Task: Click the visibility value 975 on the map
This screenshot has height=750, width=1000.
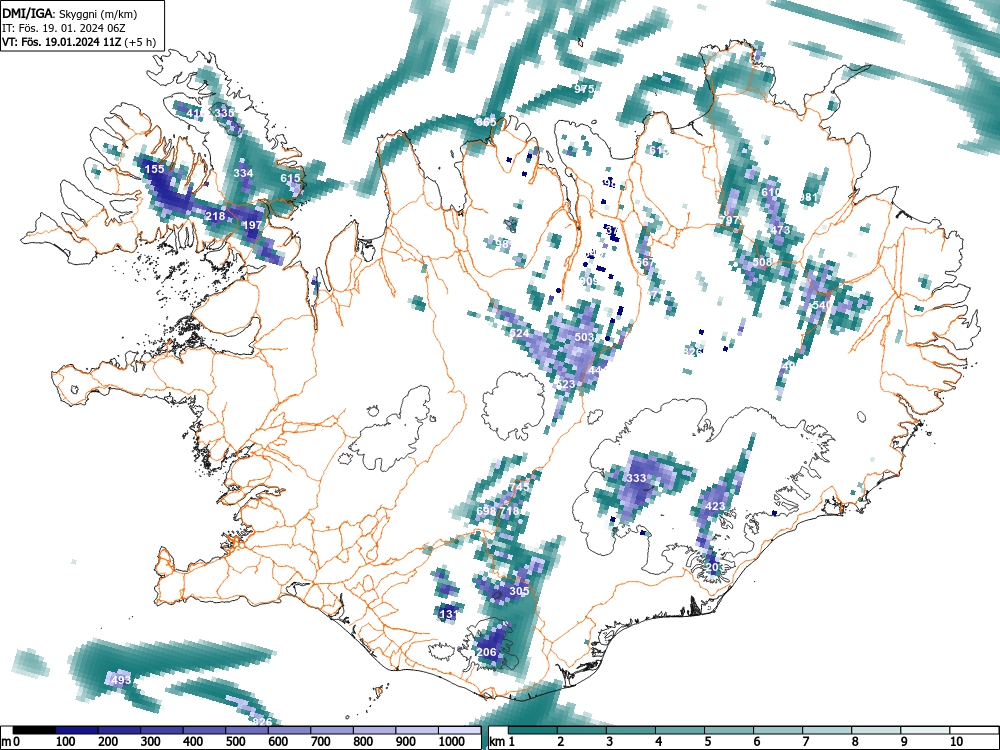Action: tap(584, 89)
